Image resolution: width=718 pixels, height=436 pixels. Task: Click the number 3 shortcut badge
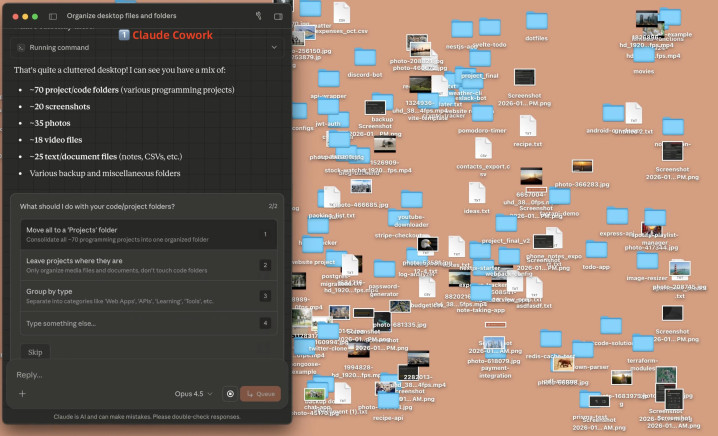pos(265,296)
